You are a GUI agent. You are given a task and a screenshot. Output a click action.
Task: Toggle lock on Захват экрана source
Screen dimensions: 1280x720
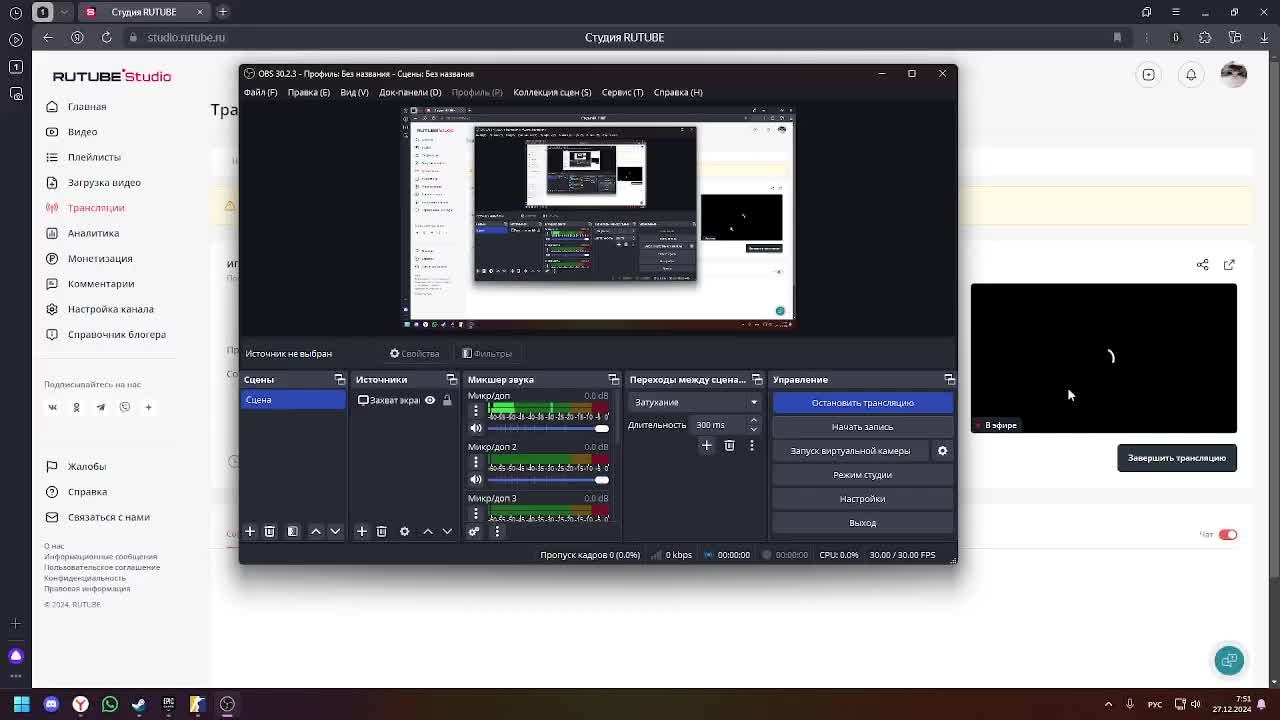click(447, 400)
